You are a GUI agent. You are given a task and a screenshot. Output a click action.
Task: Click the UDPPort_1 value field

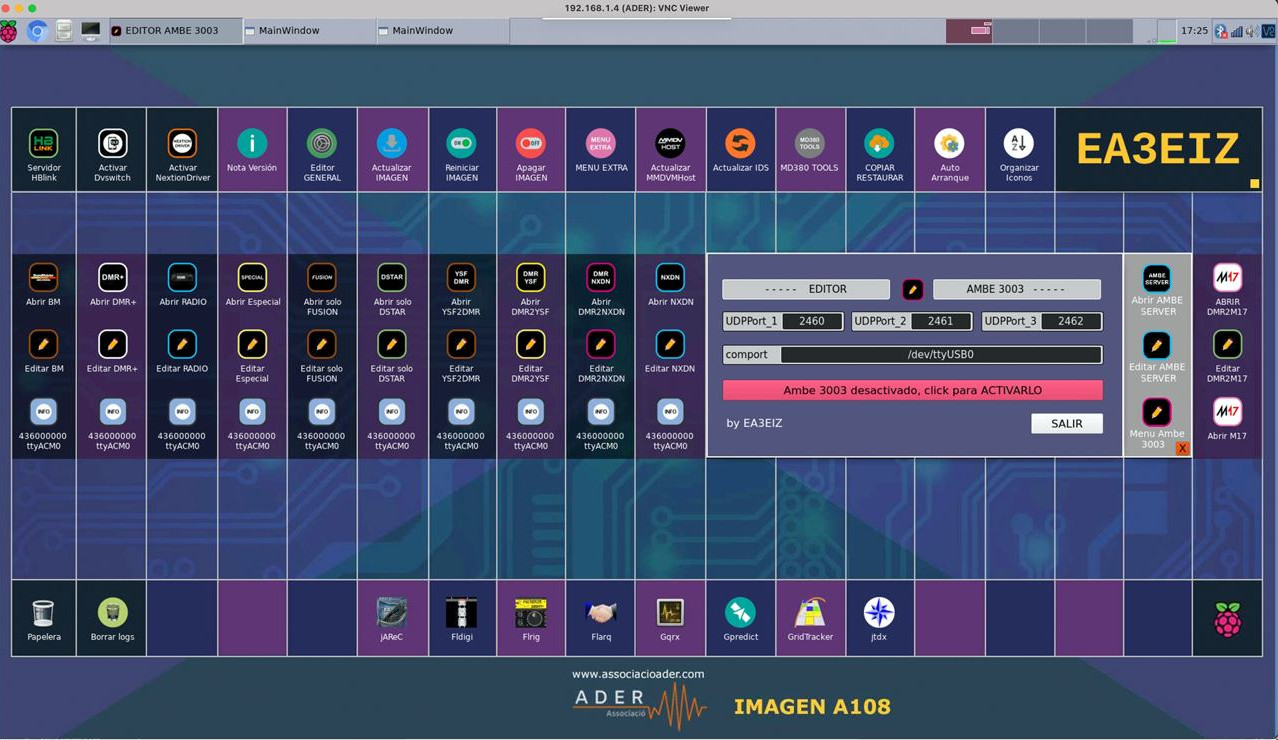pyautogui.click(x=811, y=321)
